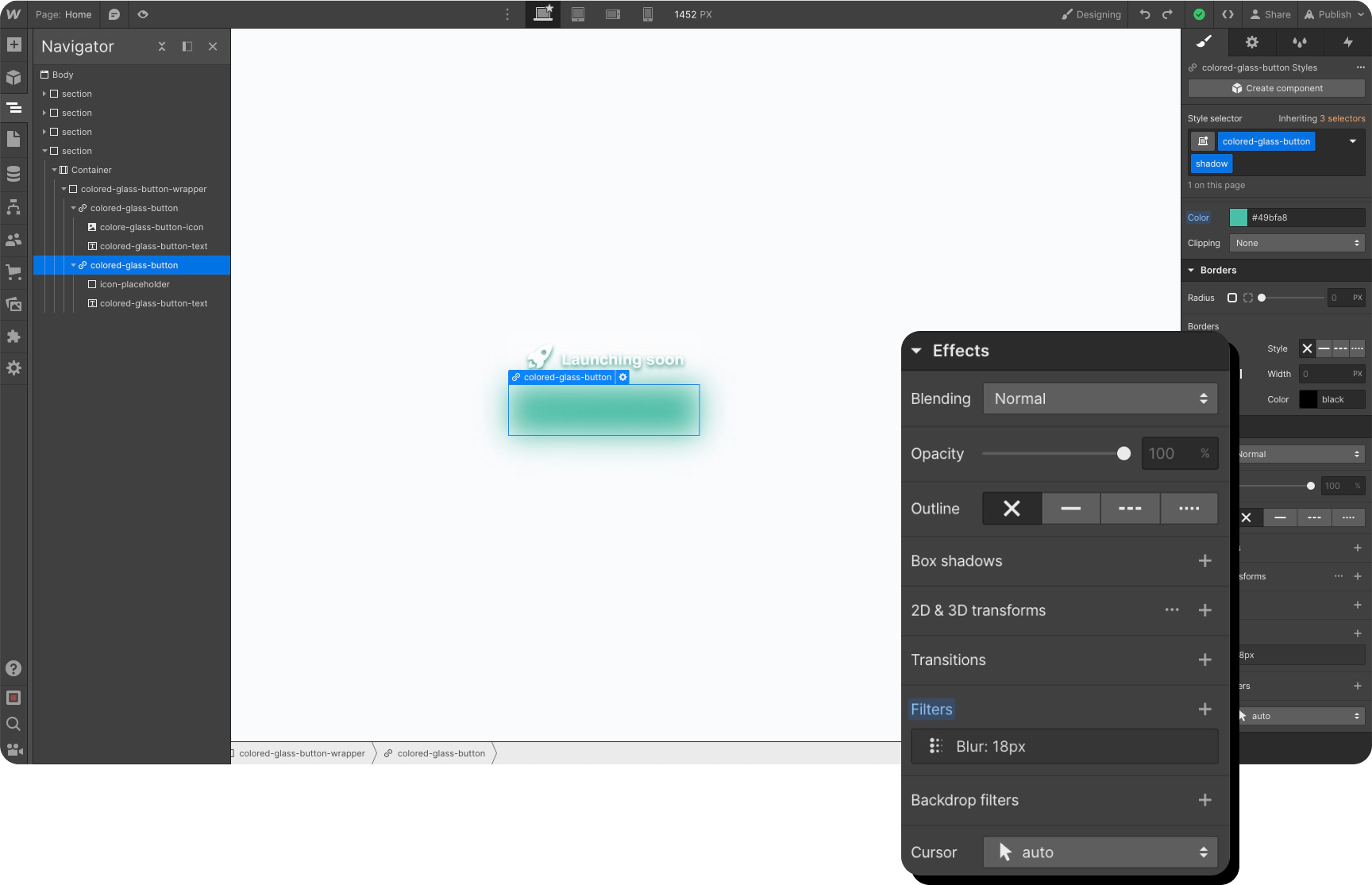
Task: Select the dashed outline style
Action: pos(1130,508)
